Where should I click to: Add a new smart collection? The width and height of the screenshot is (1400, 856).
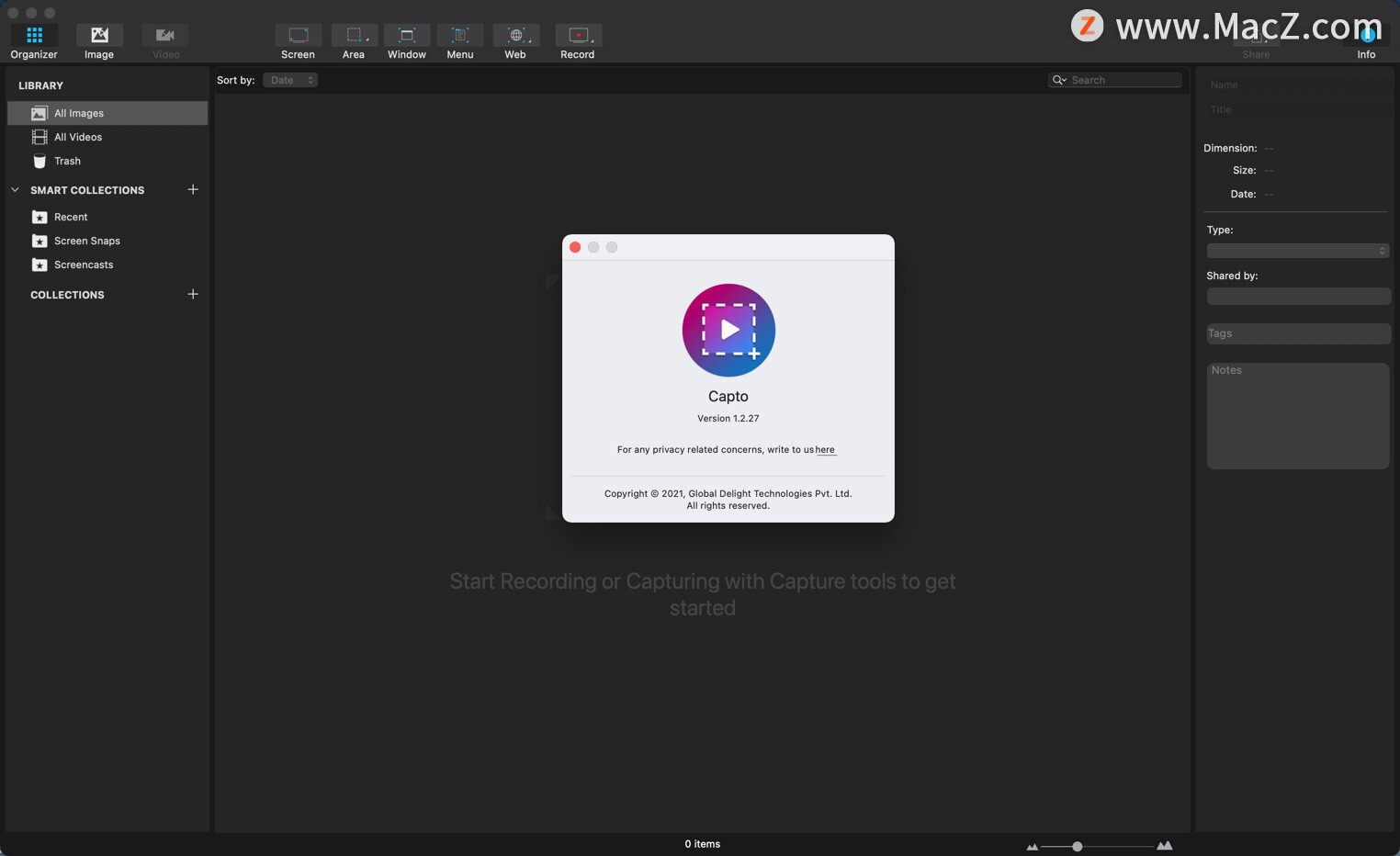pyautogui.click(x=193, y=189)
